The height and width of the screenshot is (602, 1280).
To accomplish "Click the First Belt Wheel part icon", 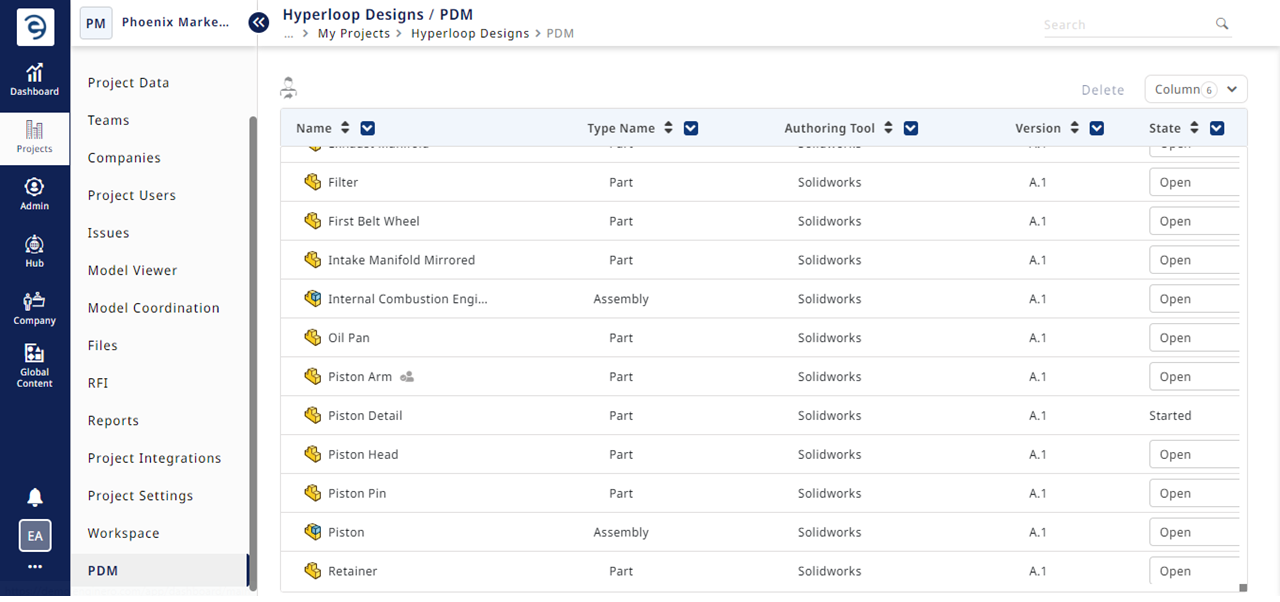I will coord(313,221).
